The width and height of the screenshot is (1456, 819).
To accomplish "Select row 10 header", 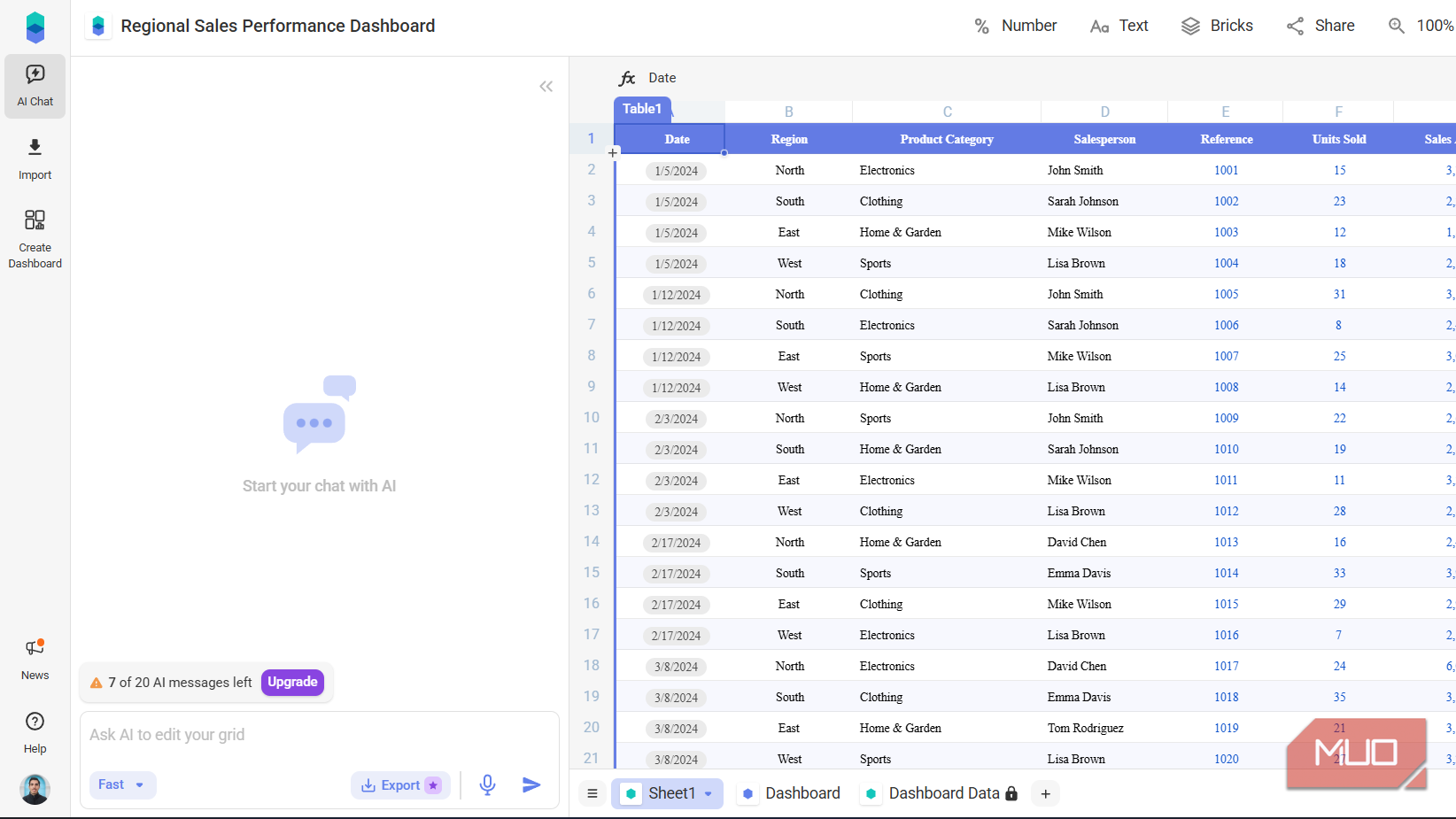I will coord(591,417).
